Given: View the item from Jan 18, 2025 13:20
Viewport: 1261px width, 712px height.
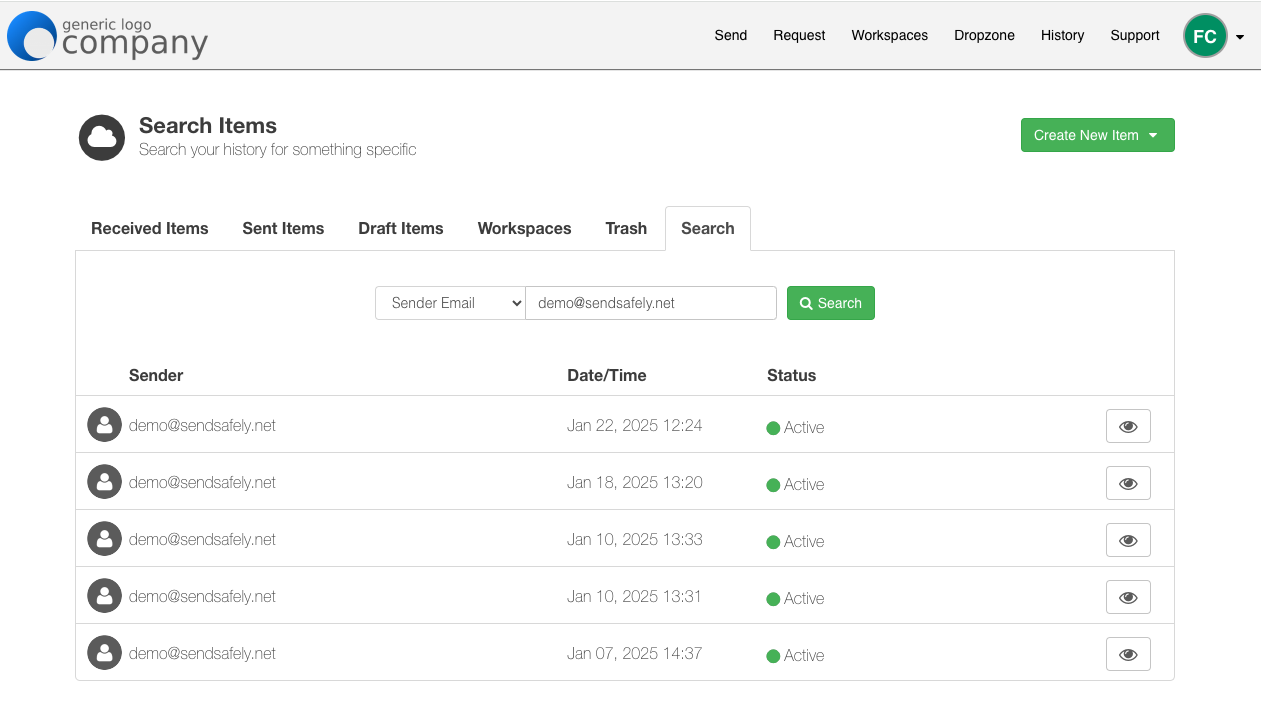Looking at the screenshot, I should [x=1128, y=483].
